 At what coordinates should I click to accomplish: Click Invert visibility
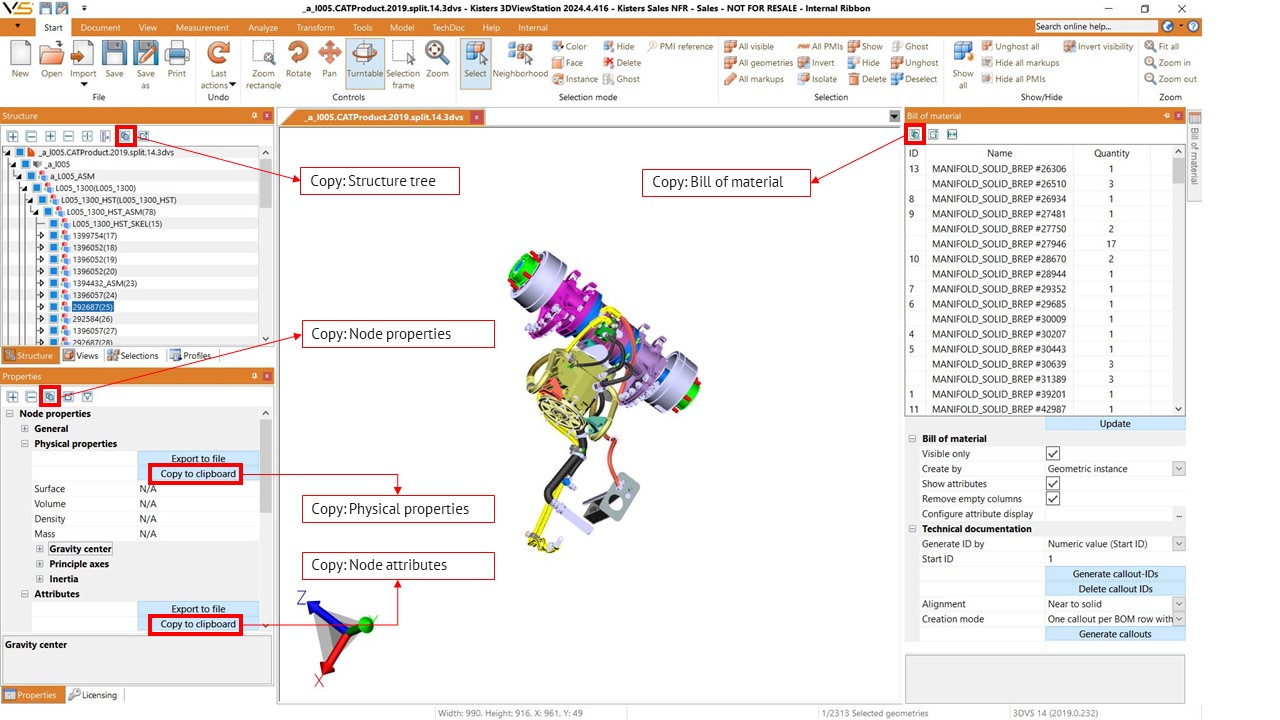[x=1098, y=47]
